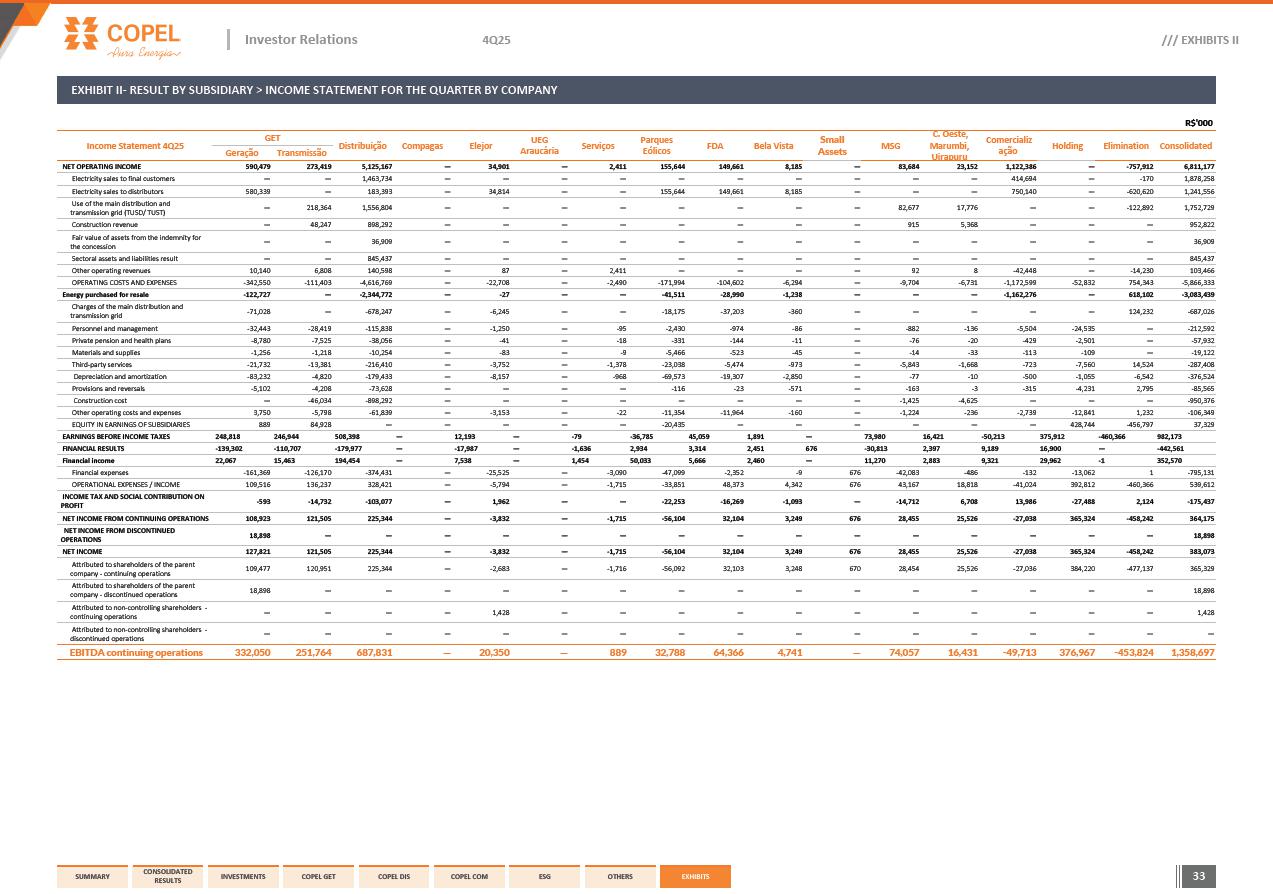The height and width of the screenshot is (894, 1273).
Task: Select the NET OPERATING INCOME row label
Action: pos(102,167)
